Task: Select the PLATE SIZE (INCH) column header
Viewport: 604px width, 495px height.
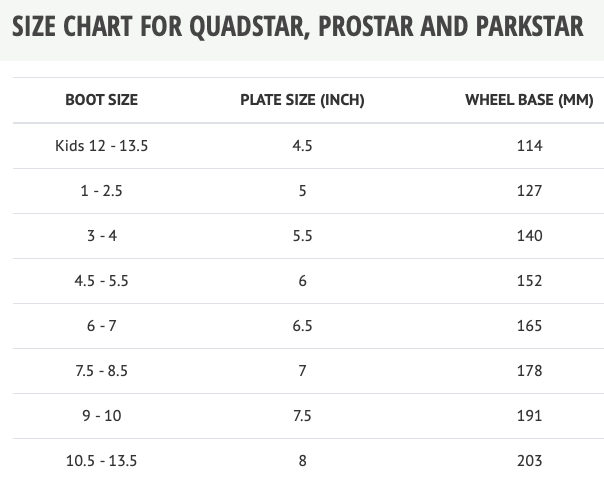Action: tap(302, 100)
